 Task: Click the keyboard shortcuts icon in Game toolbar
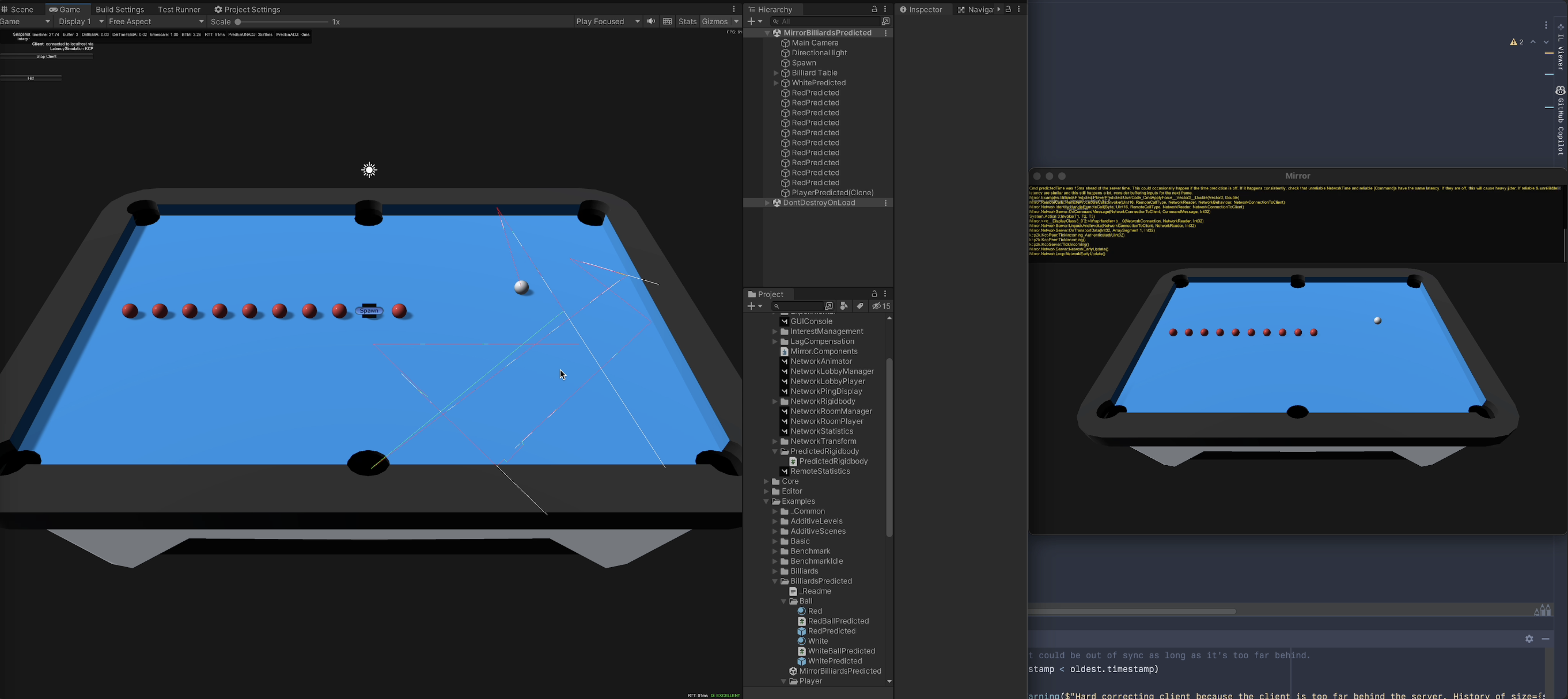click(667, 21)
